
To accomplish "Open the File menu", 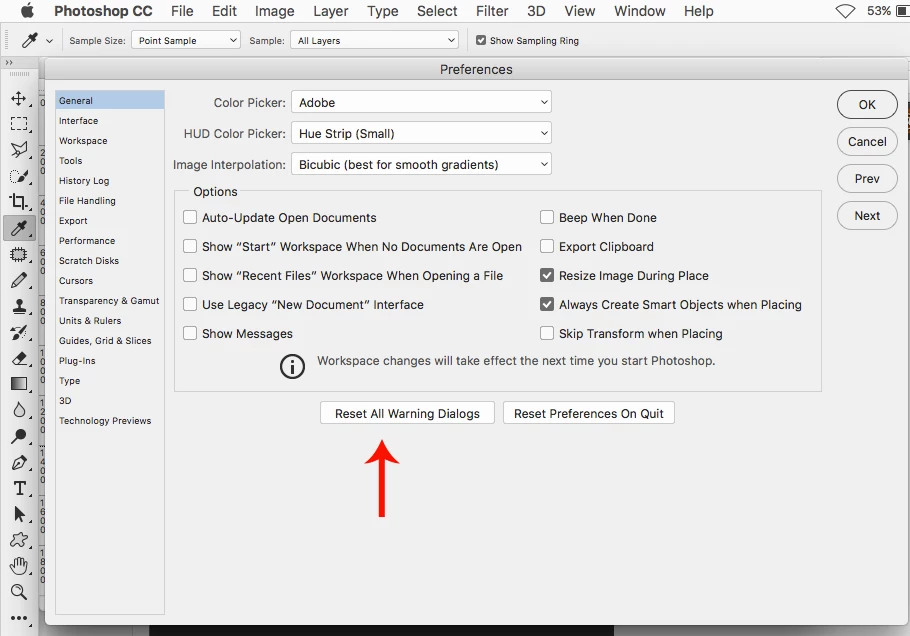I will click(182, 11).
